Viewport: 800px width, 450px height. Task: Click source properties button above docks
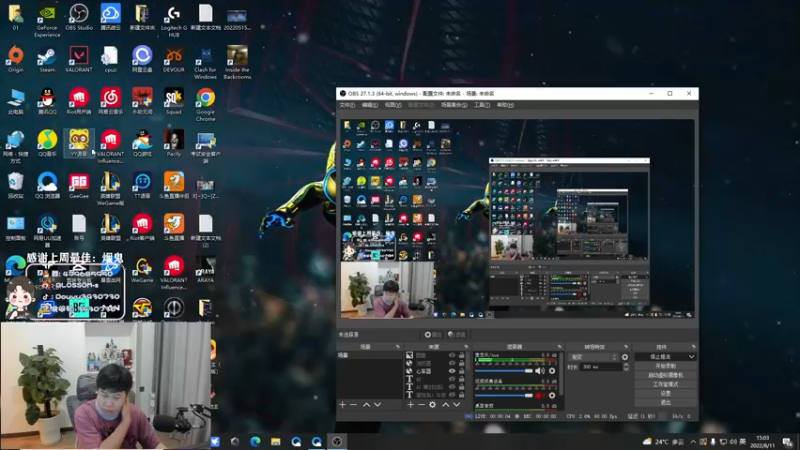[x=433, y=335]
